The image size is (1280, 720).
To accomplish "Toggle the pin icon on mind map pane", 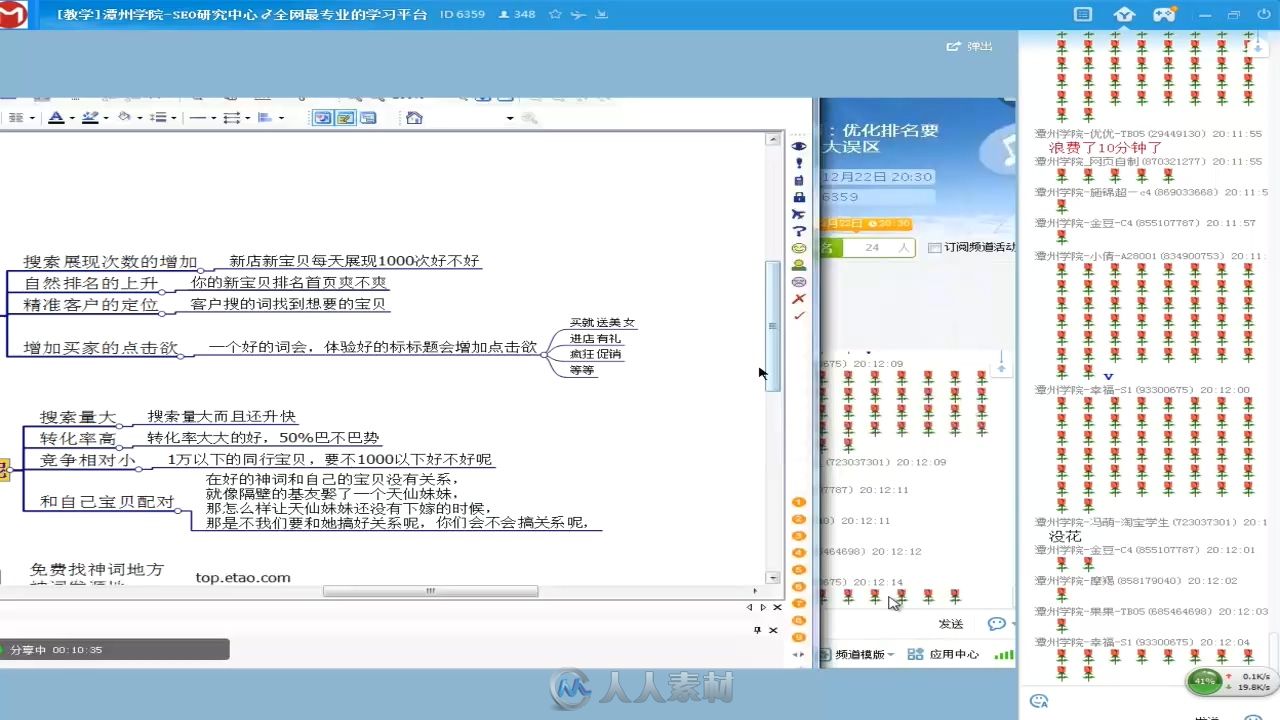I will pyautogui.click(x=757, y=630).
